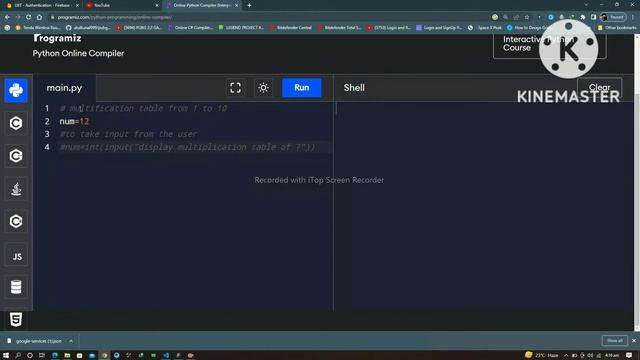Show all downloads
The height and width of the screenshot is (360, 640).
[614, 340]
